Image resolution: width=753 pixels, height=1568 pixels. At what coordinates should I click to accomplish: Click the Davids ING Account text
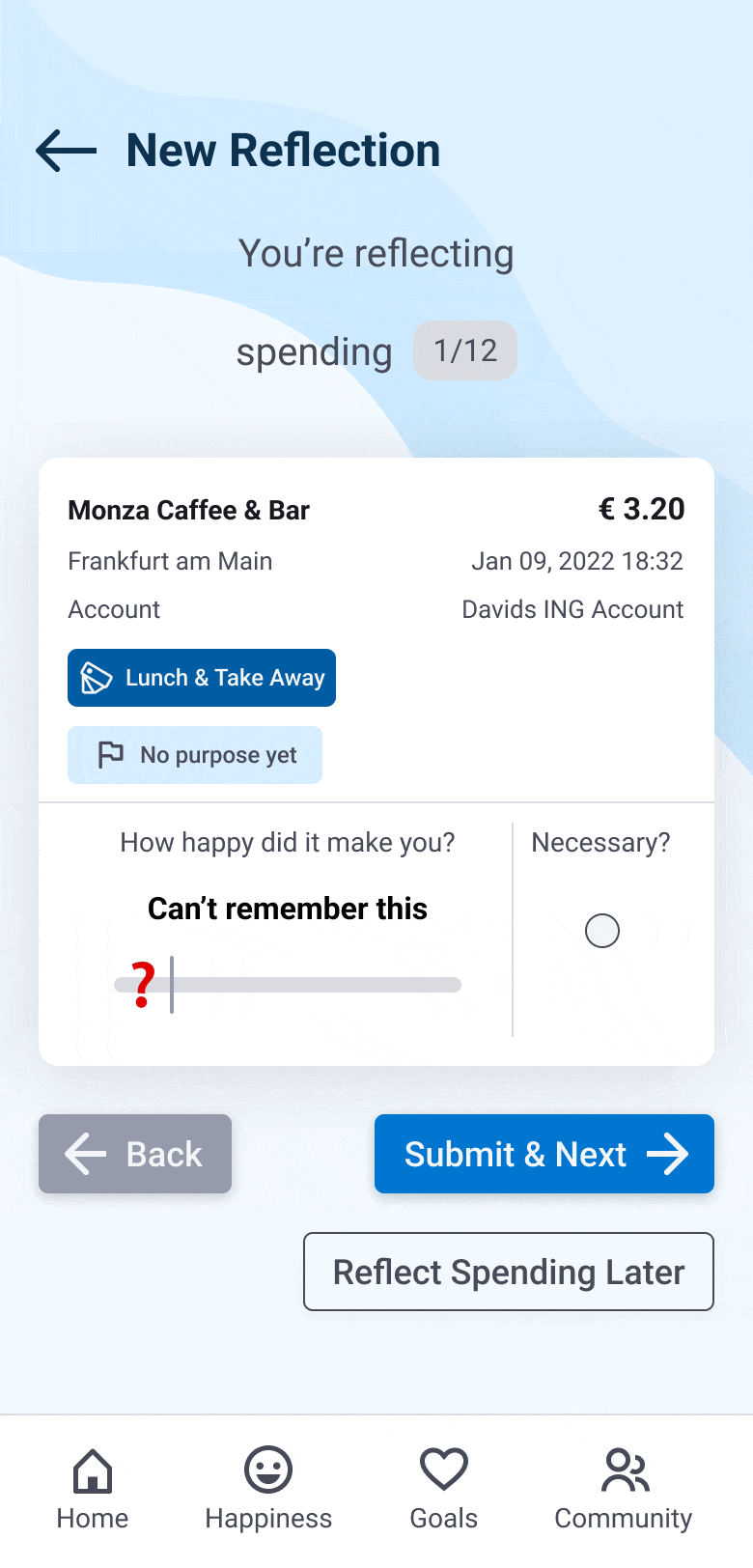click(572, 609)
